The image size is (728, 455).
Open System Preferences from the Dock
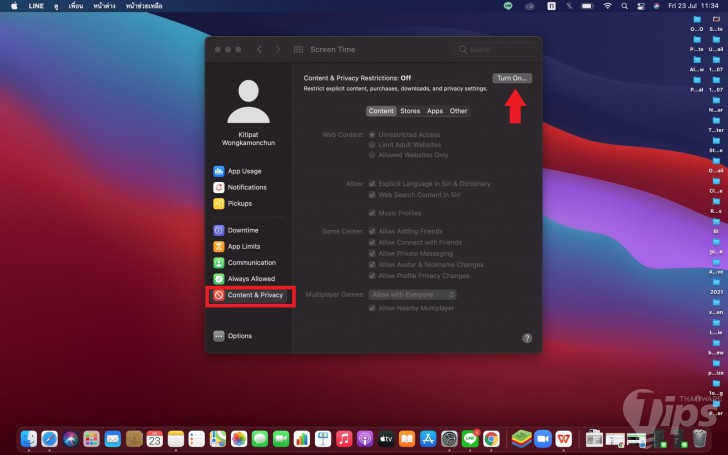pos(449,438)
